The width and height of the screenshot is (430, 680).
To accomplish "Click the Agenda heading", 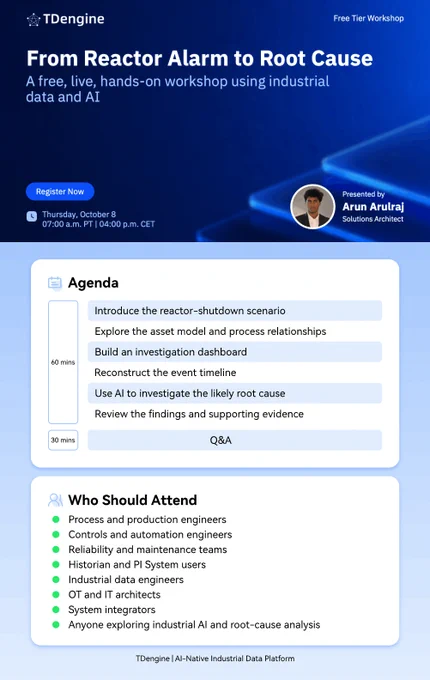I will click(93, 283).
